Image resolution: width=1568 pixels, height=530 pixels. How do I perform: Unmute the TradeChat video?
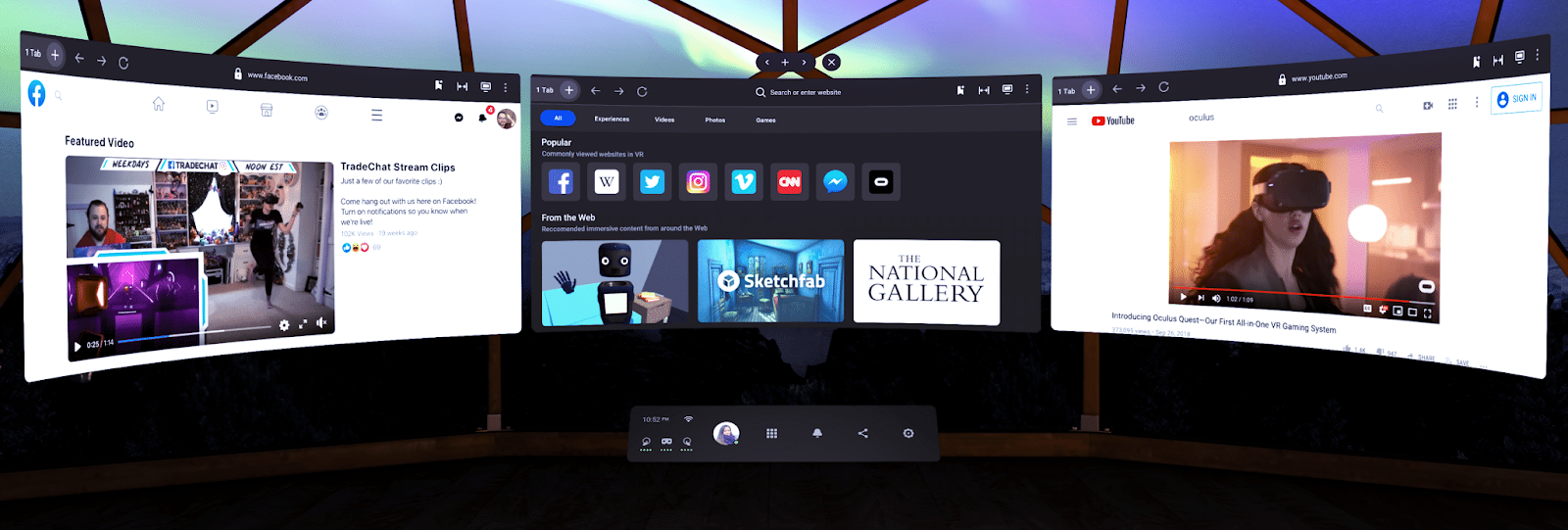coord(321,322)
